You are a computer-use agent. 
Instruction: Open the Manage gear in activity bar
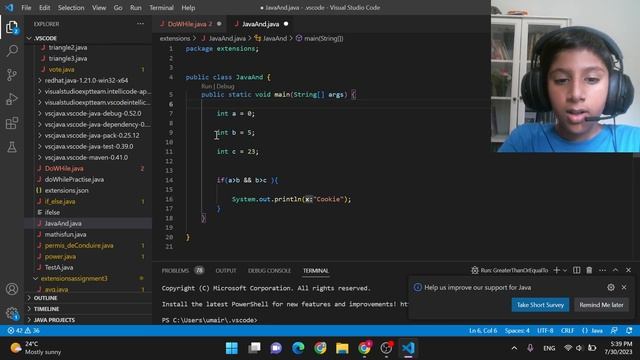(x=12, y=313)
